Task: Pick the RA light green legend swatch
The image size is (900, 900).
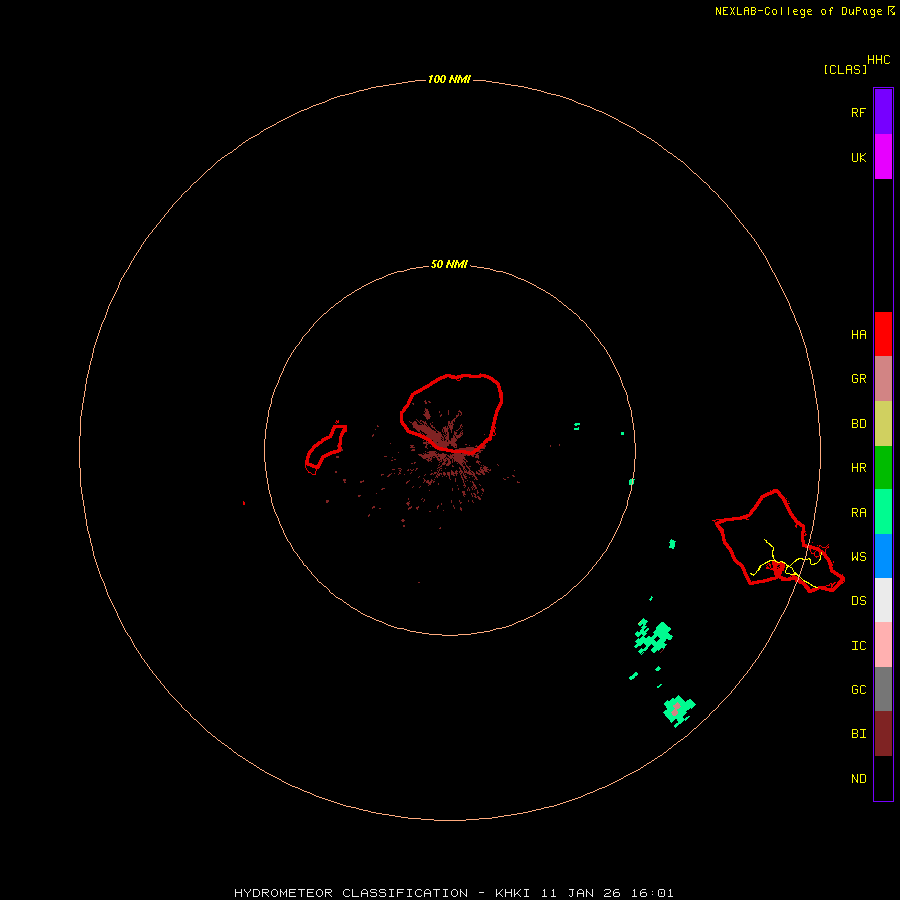Action: 883,512
